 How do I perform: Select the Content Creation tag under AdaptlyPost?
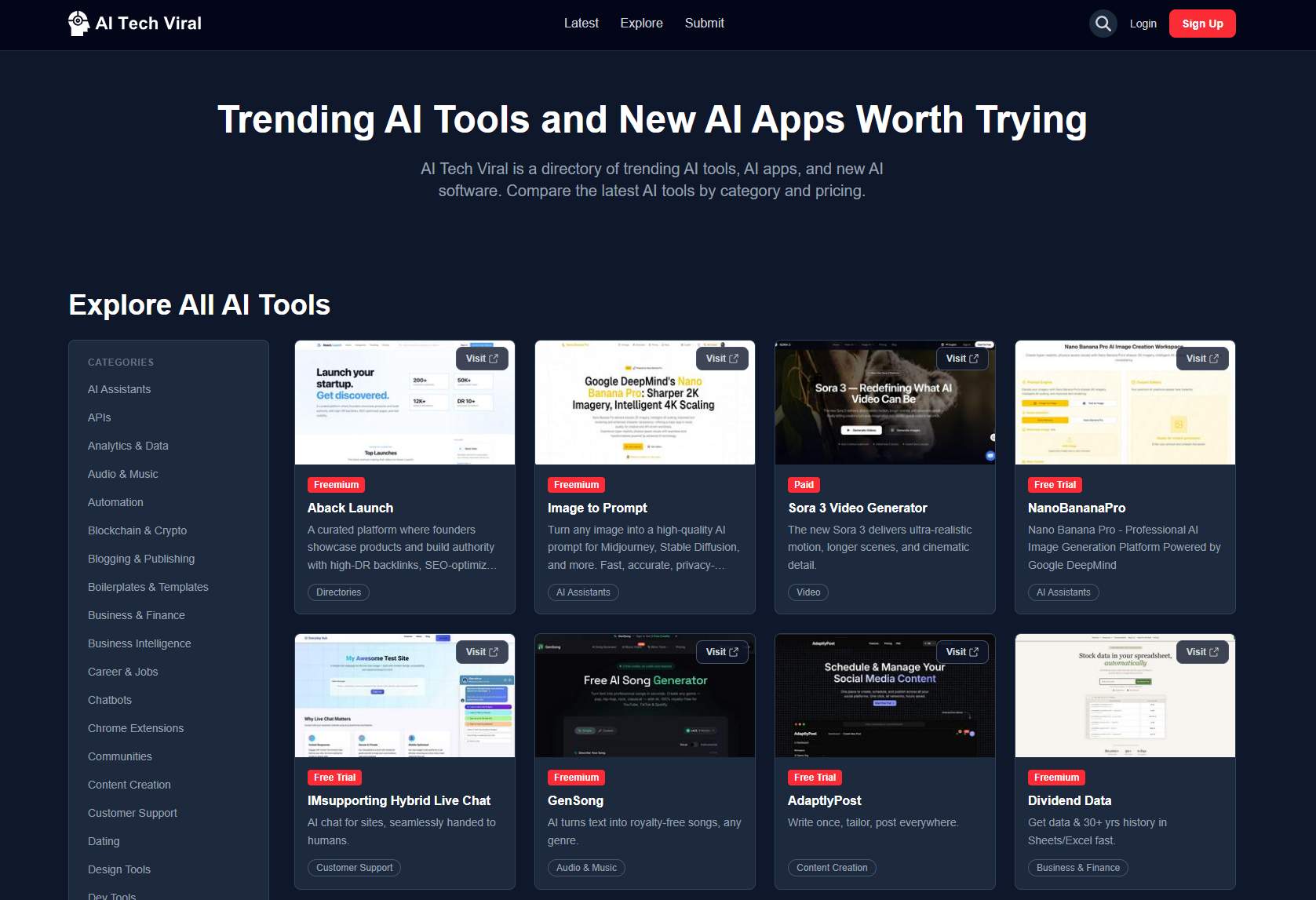click(x=832, y=868)
